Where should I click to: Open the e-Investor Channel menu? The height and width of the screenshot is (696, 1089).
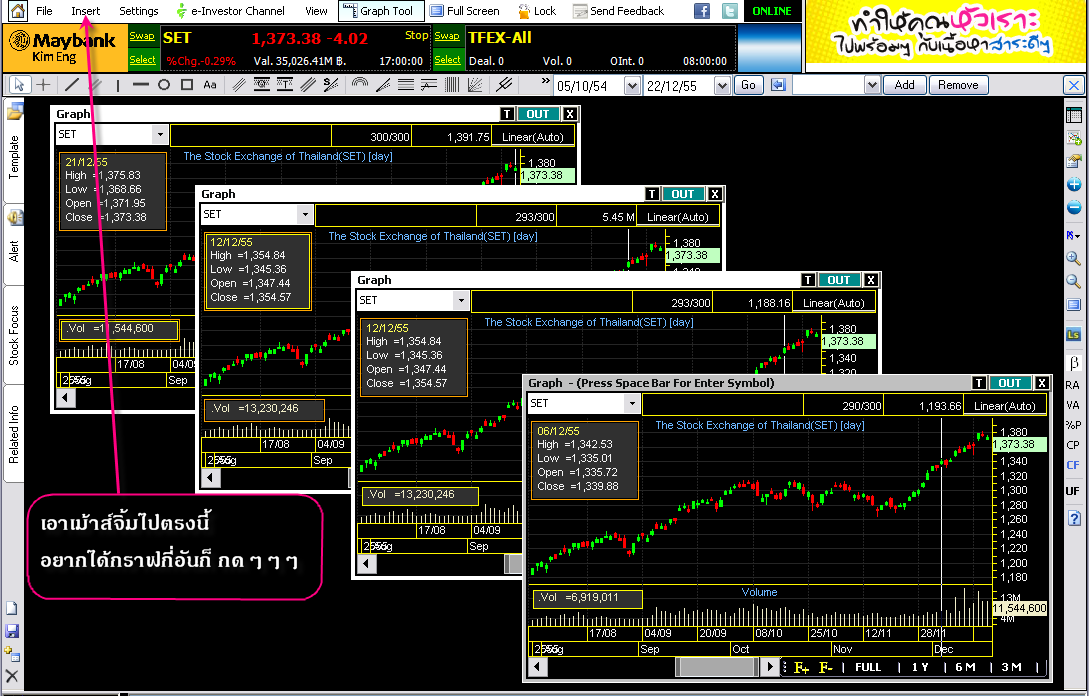tap(230, 11)
